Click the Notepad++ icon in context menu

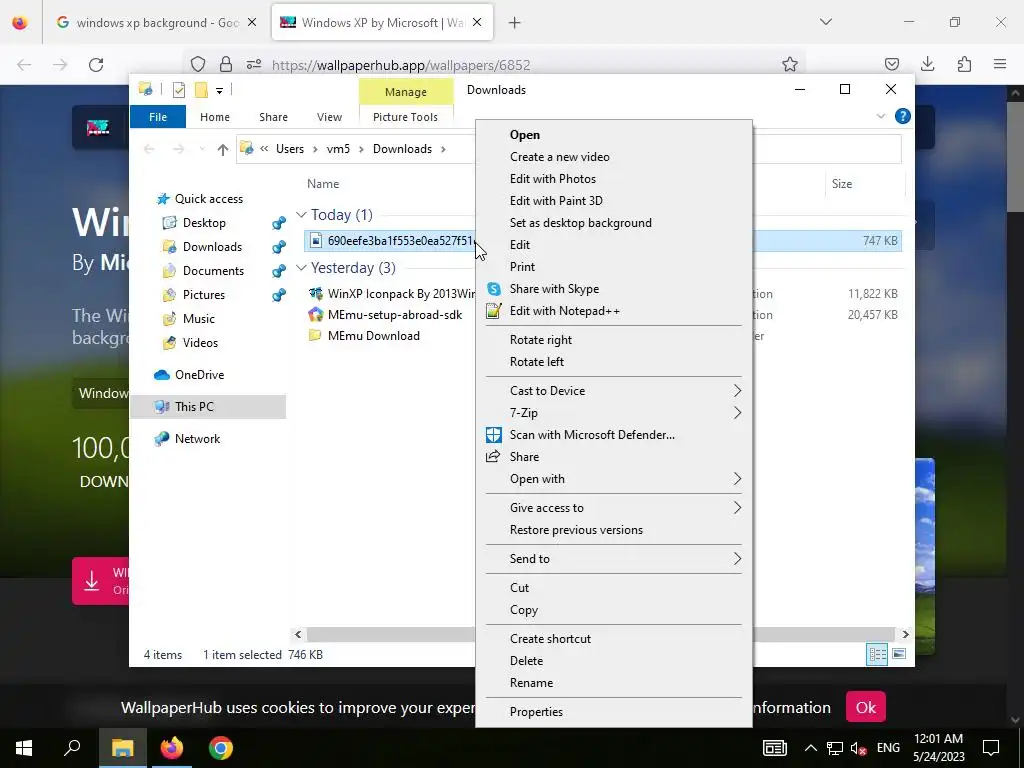(494, 311)
